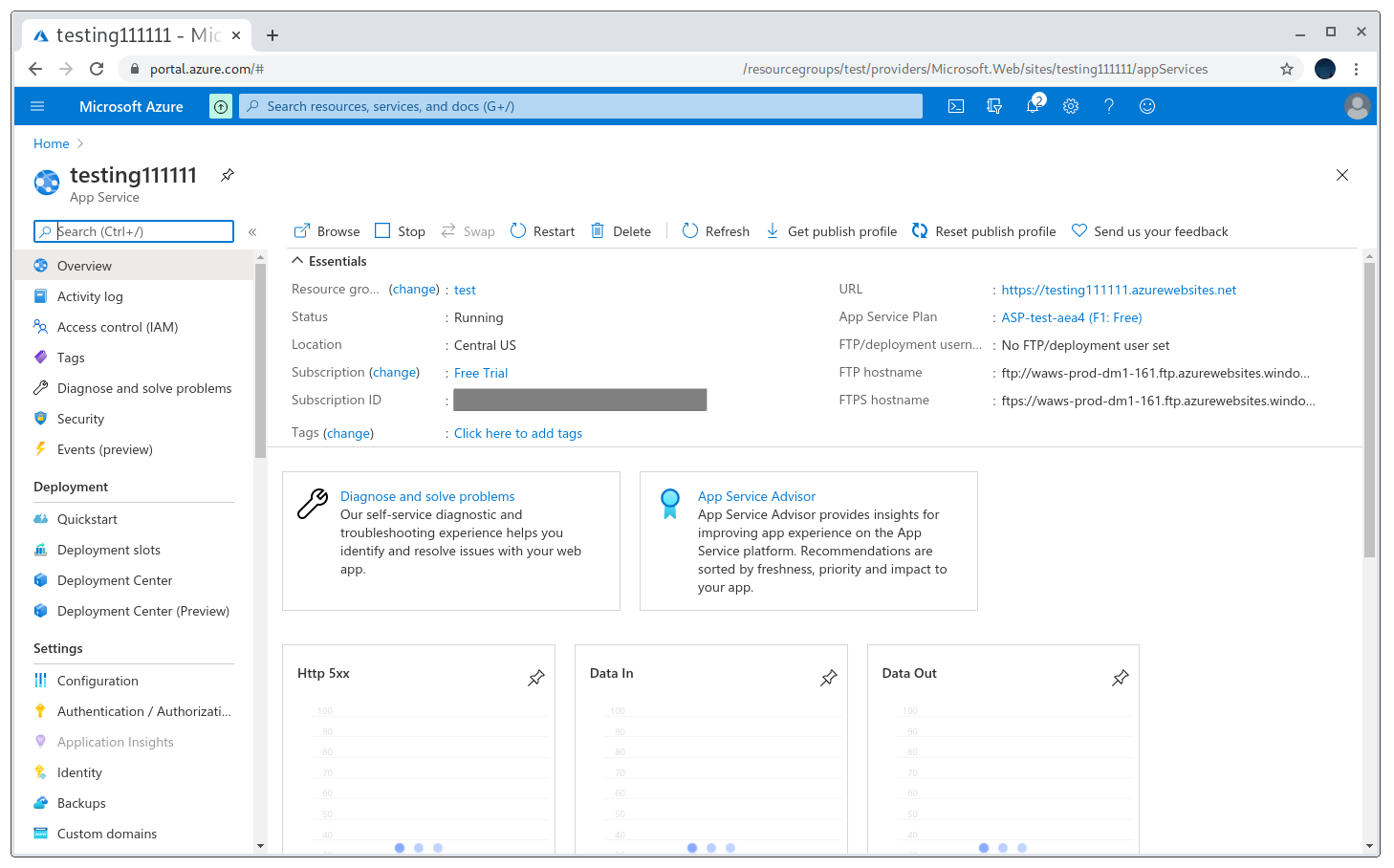Open the feedback smiley icon

tap(1147, 106)
